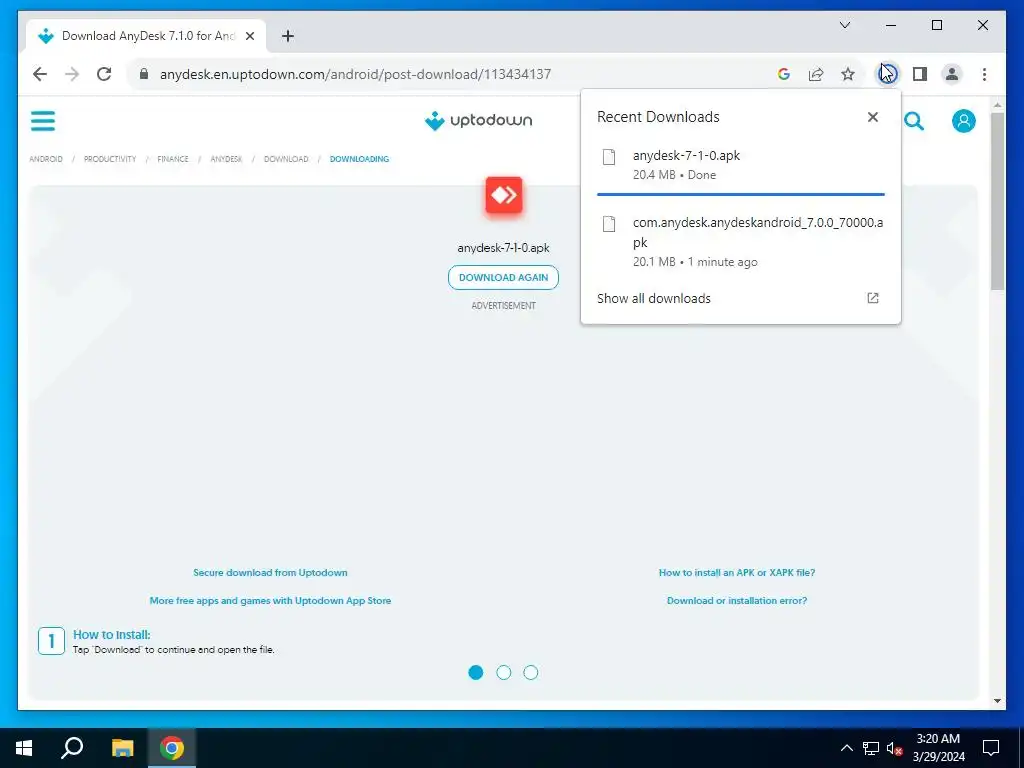
Task: Close the Download AnyDesk tab
Action: click(249, 36)
